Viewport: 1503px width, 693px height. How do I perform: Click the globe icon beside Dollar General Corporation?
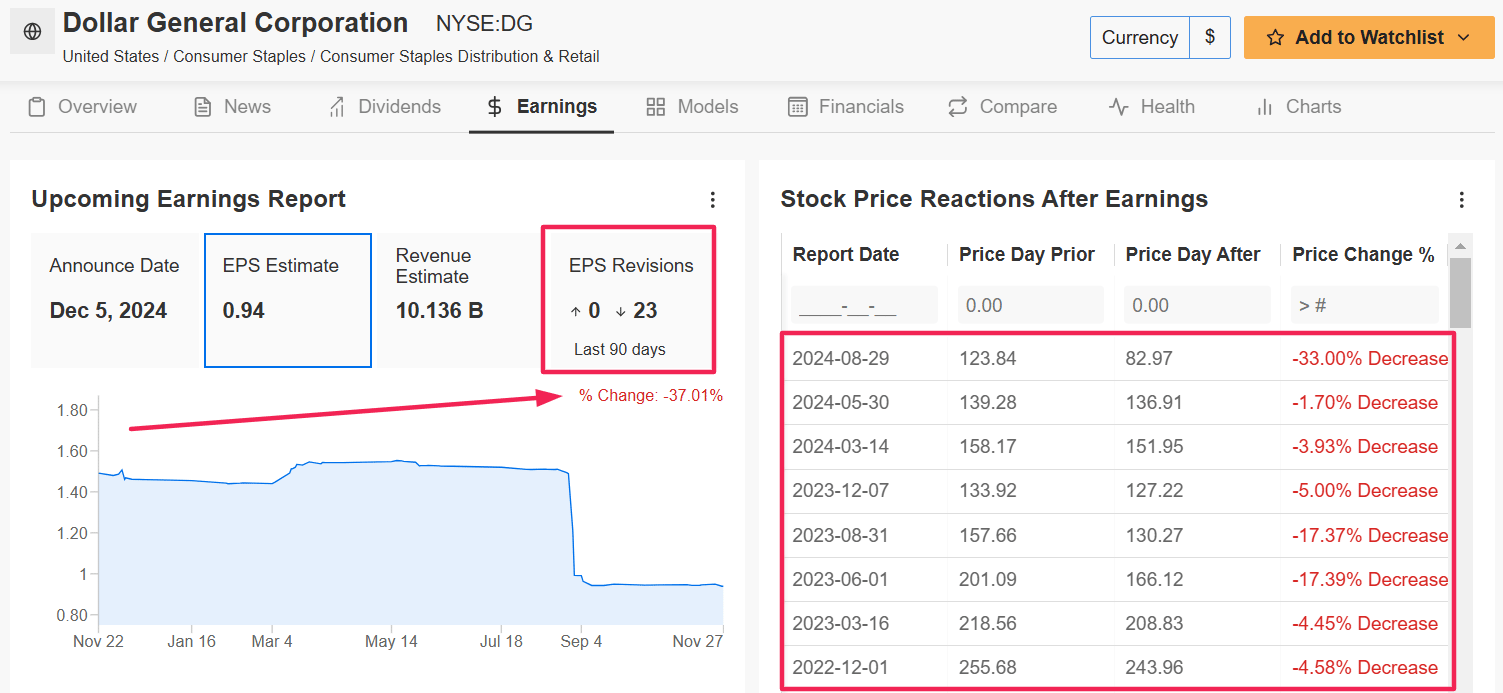pos(32,32)
